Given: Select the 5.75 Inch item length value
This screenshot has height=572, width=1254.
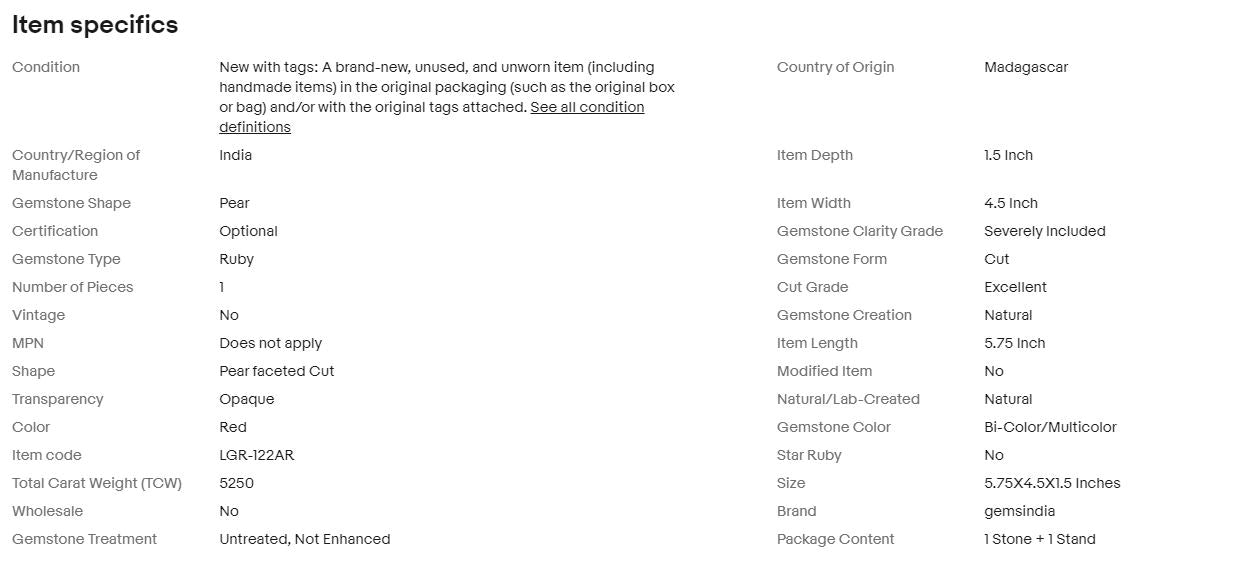Looking at the screenshot, I should click(1015, 343).
